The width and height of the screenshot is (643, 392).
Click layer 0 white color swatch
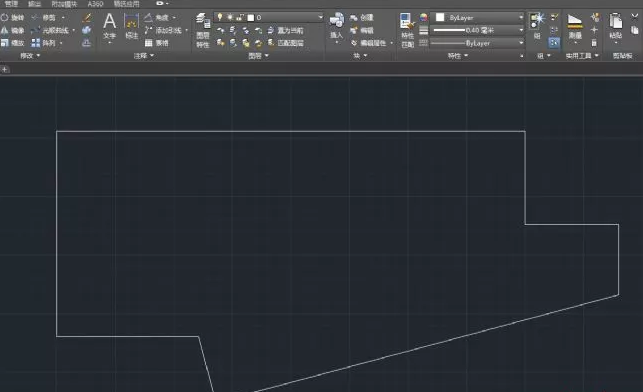(x=251, y=17)
